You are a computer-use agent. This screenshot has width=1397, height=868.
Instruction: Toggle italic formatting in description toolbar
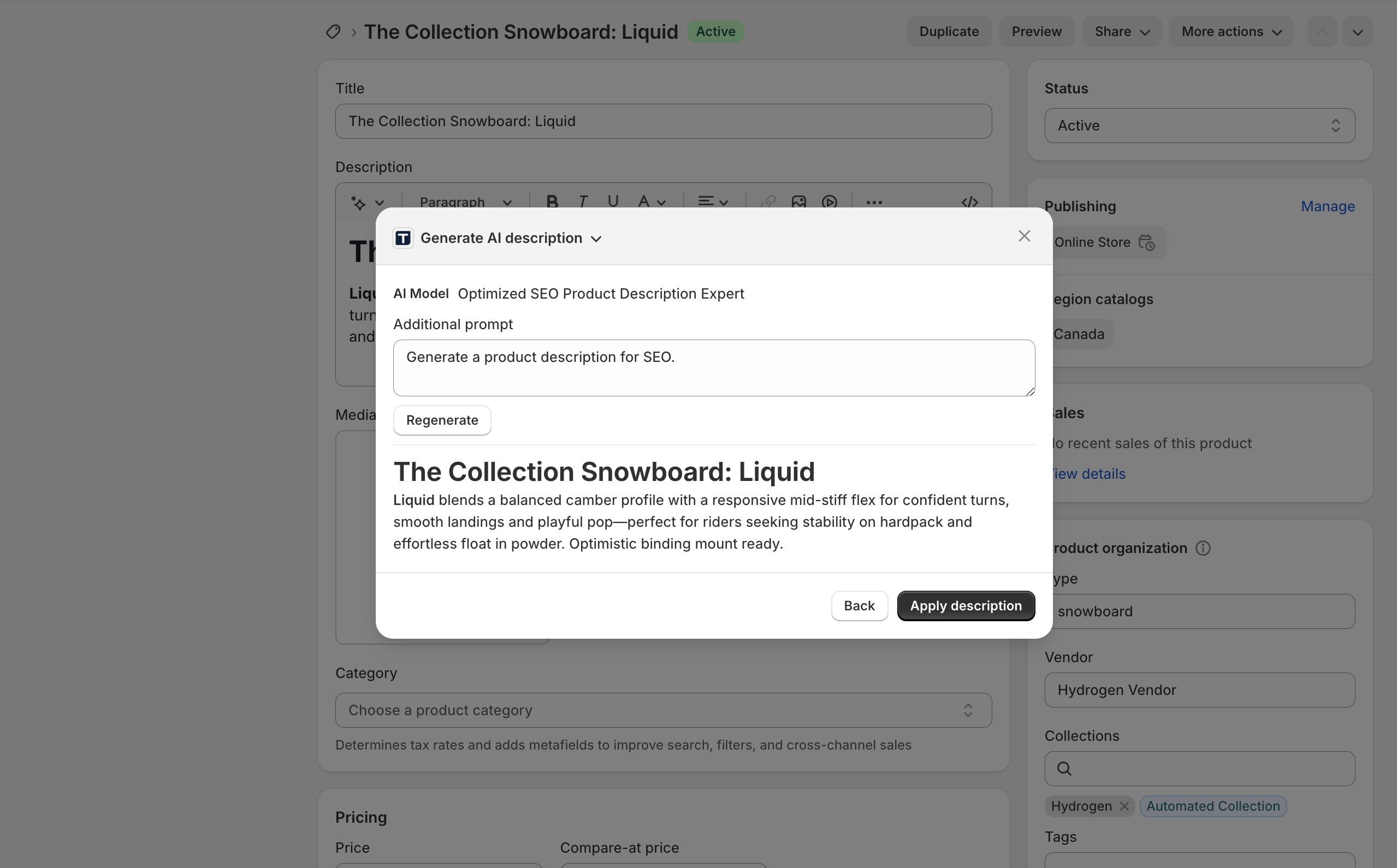[x=583, y=202]
